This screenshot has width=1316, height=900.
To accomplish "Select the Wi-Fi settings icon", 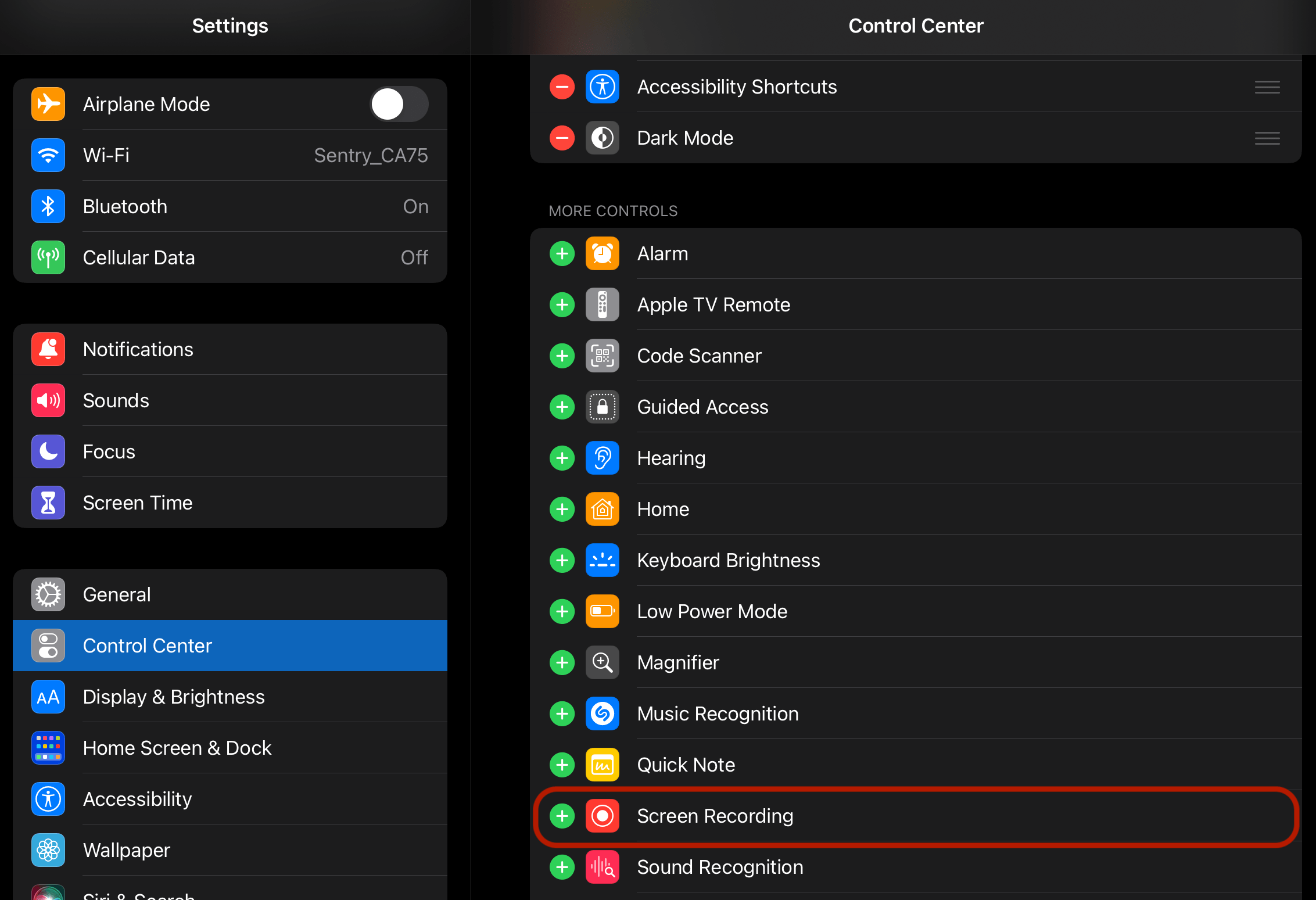I will point(48,155).
